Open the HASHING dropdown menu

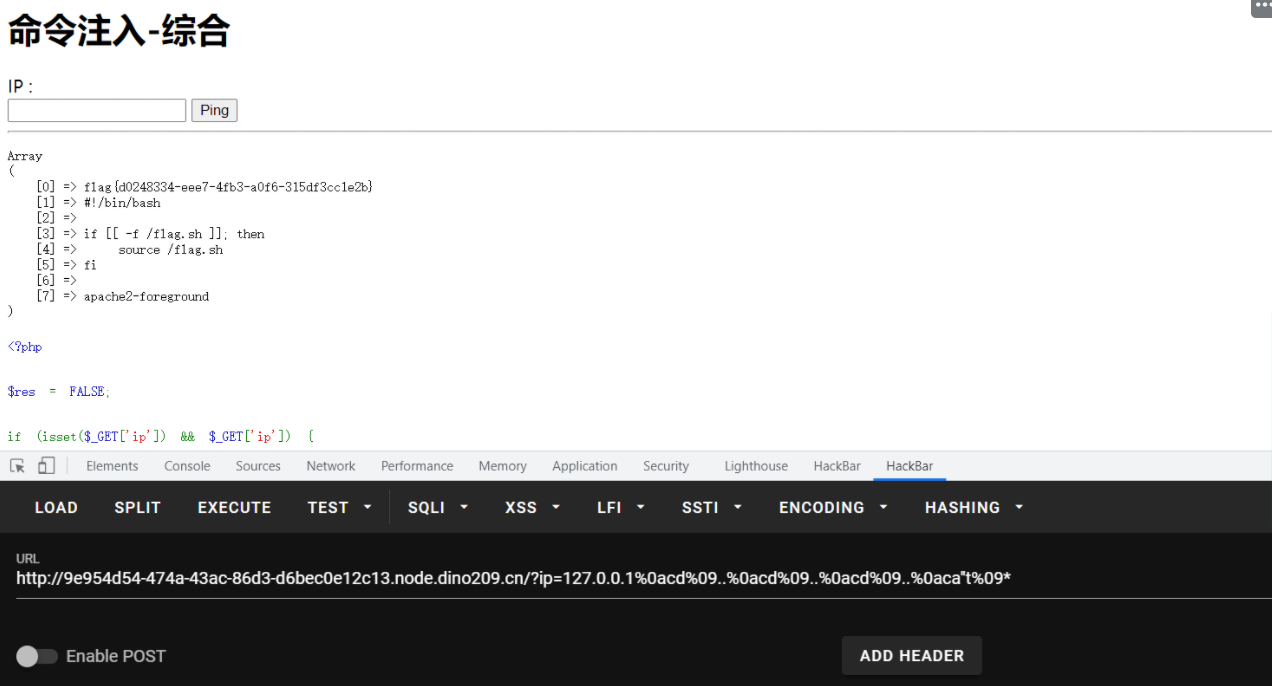[974, 508]
